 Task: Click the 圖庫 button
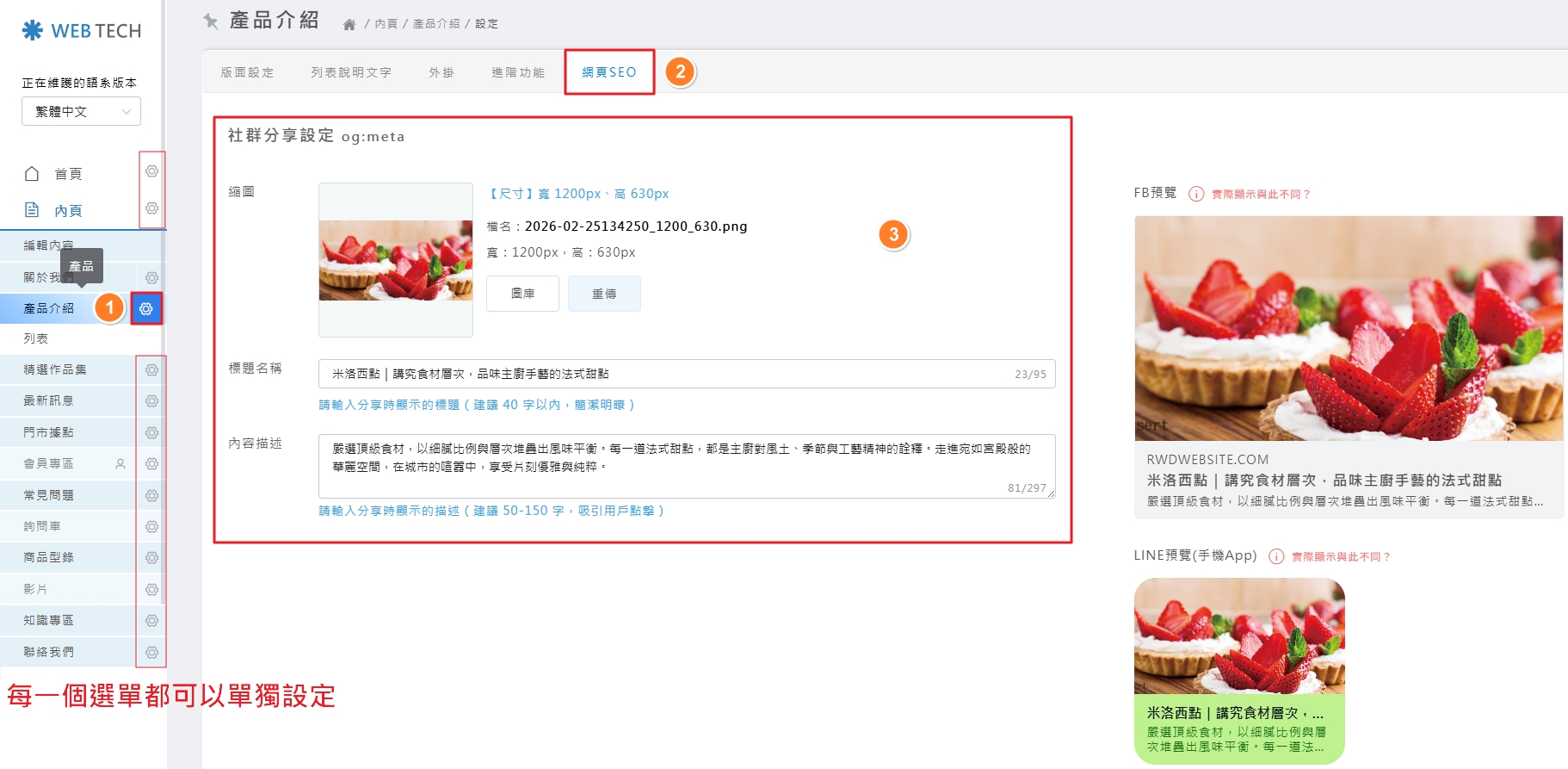(x=522, y=294)
